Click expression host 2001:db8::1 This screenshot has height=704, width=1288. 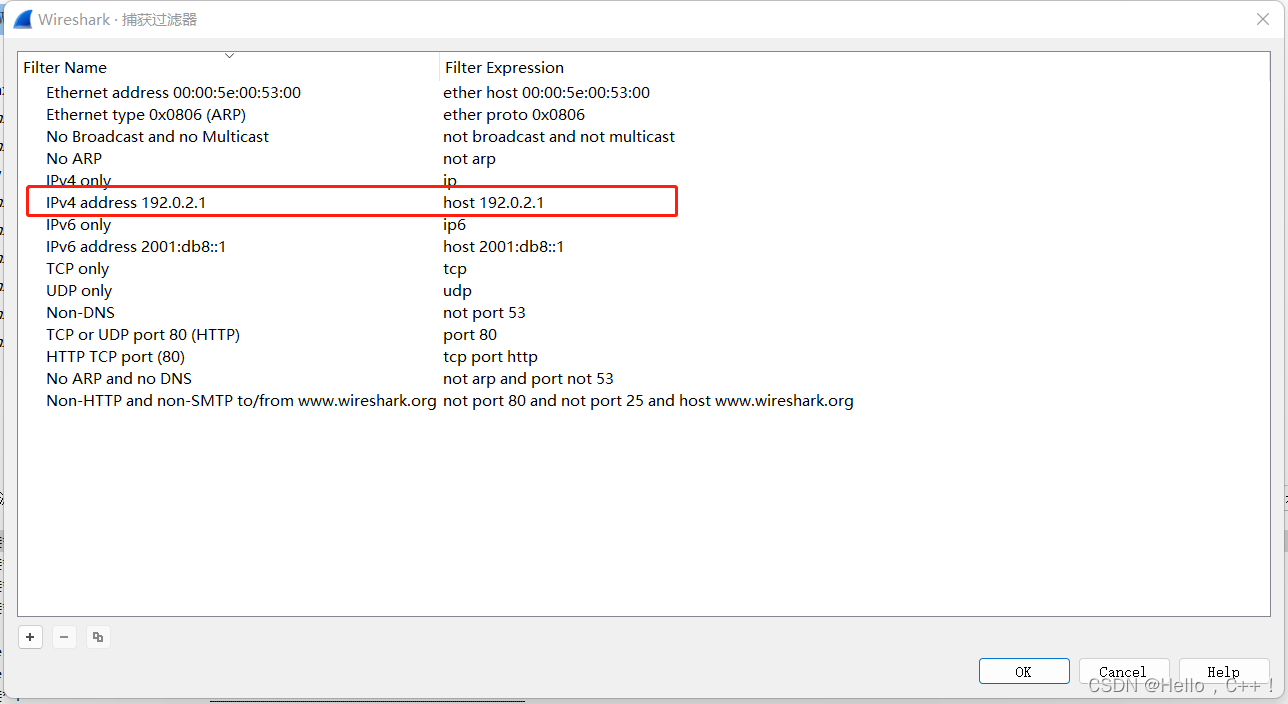[504, 246]
